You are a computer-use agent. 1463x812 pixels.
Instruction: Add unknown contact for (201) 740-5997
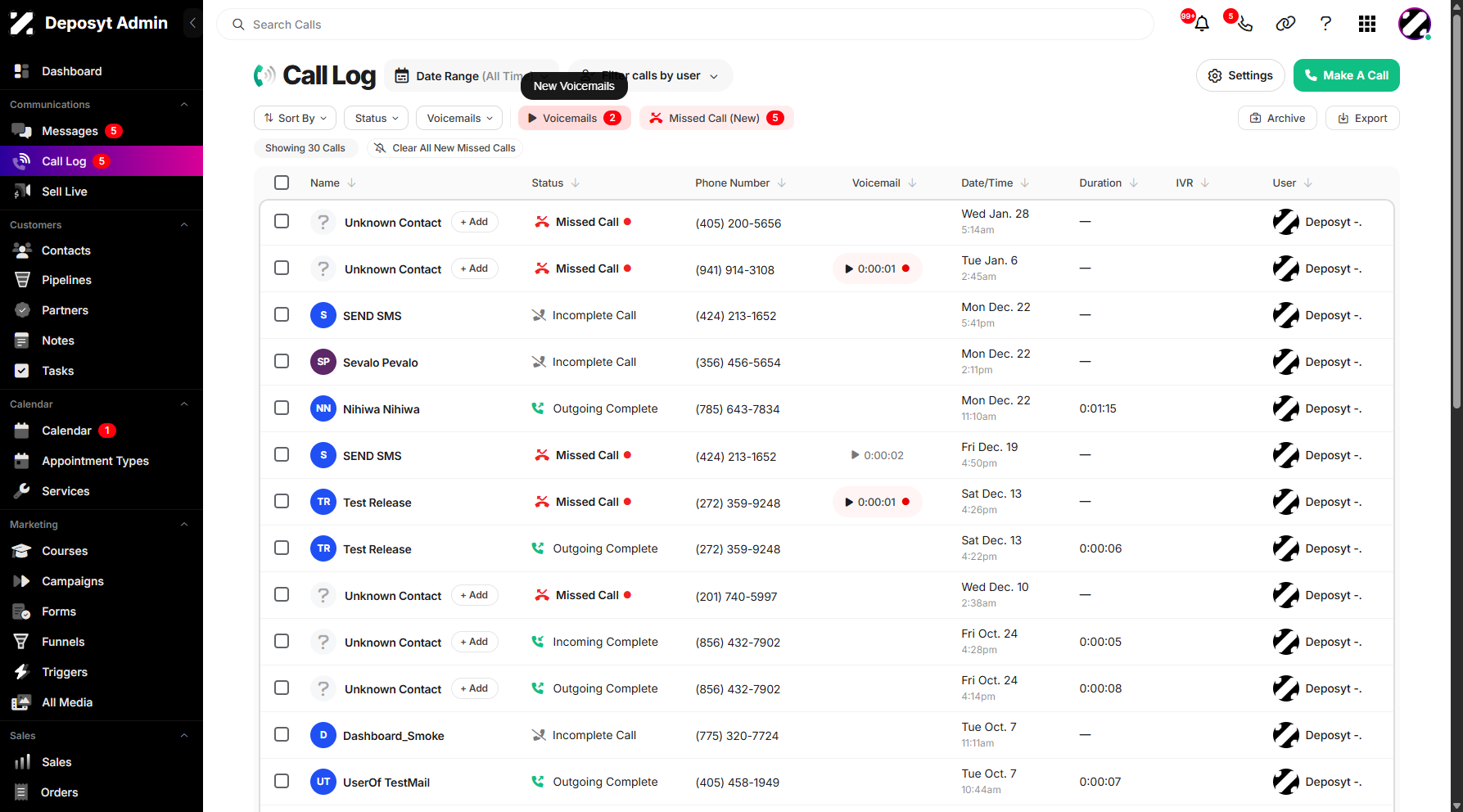pyautogui.click(x=474, y=595)
